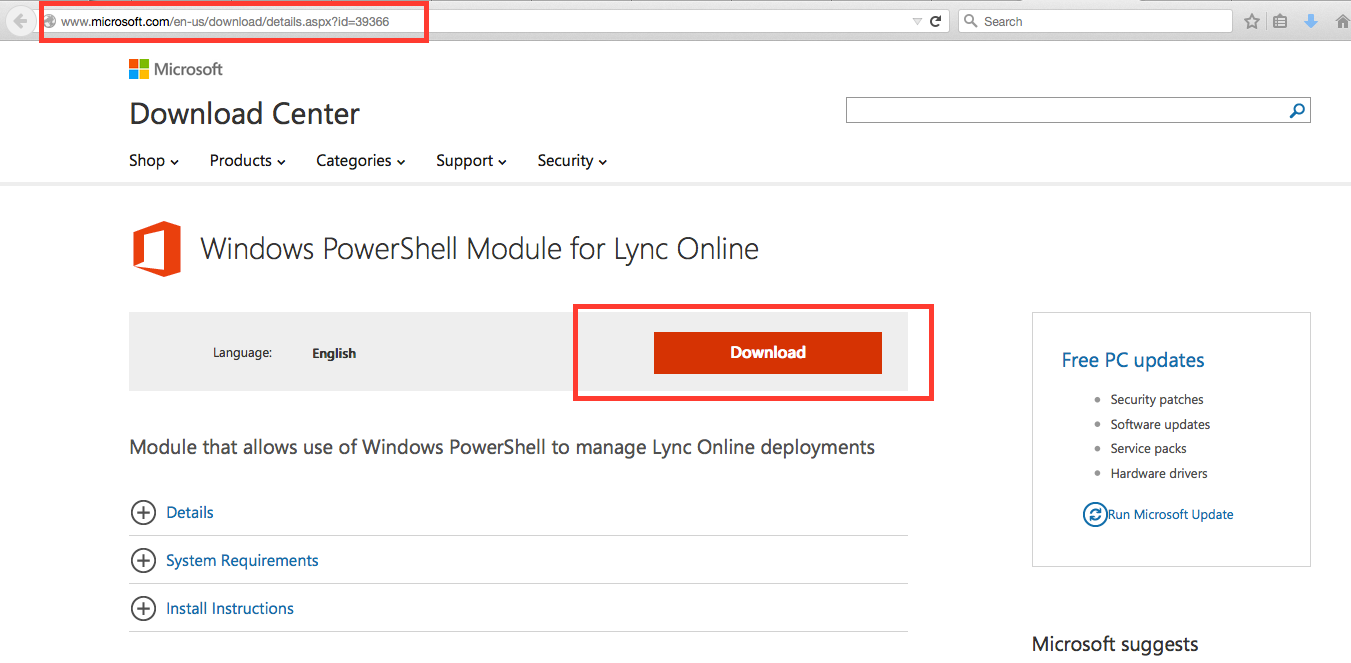
Task: Open the Details link
Action: click(190, 512)
